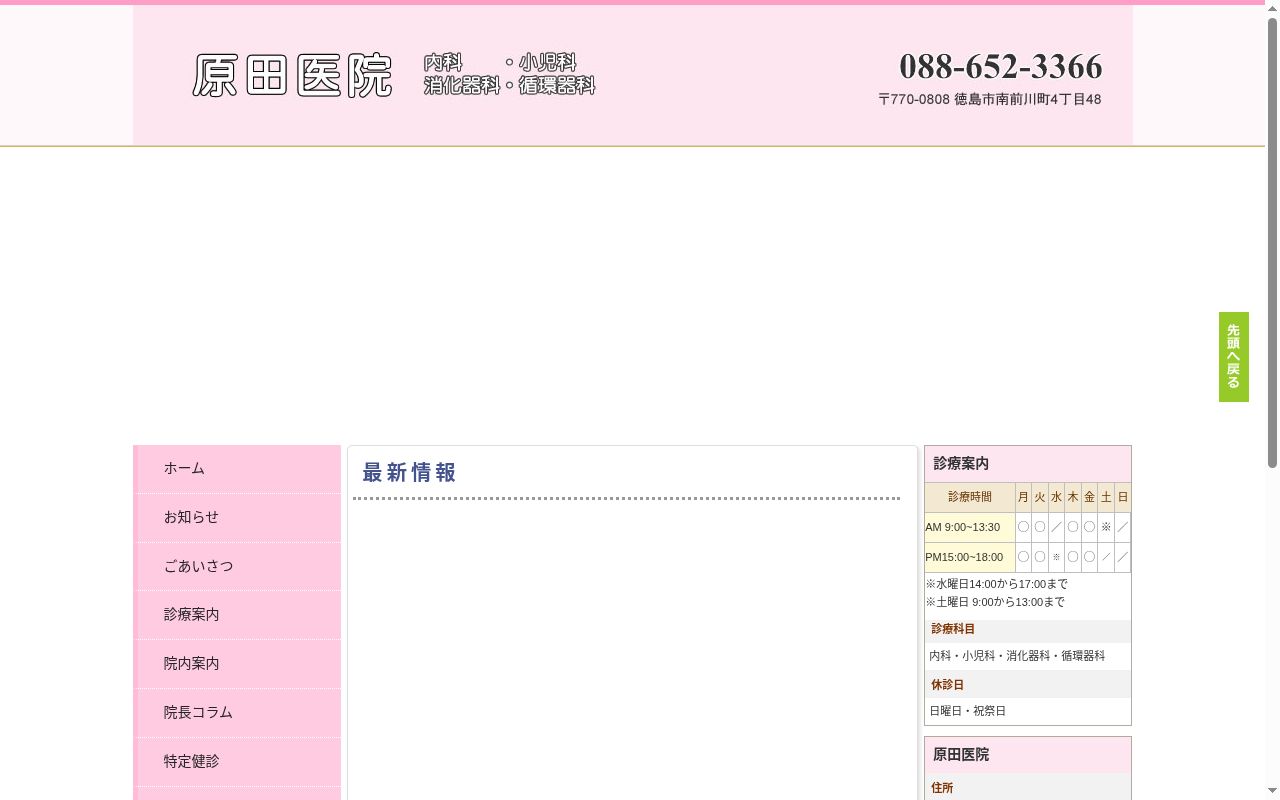Click the phone number 088-652-3366

(x=1000, y=67)
